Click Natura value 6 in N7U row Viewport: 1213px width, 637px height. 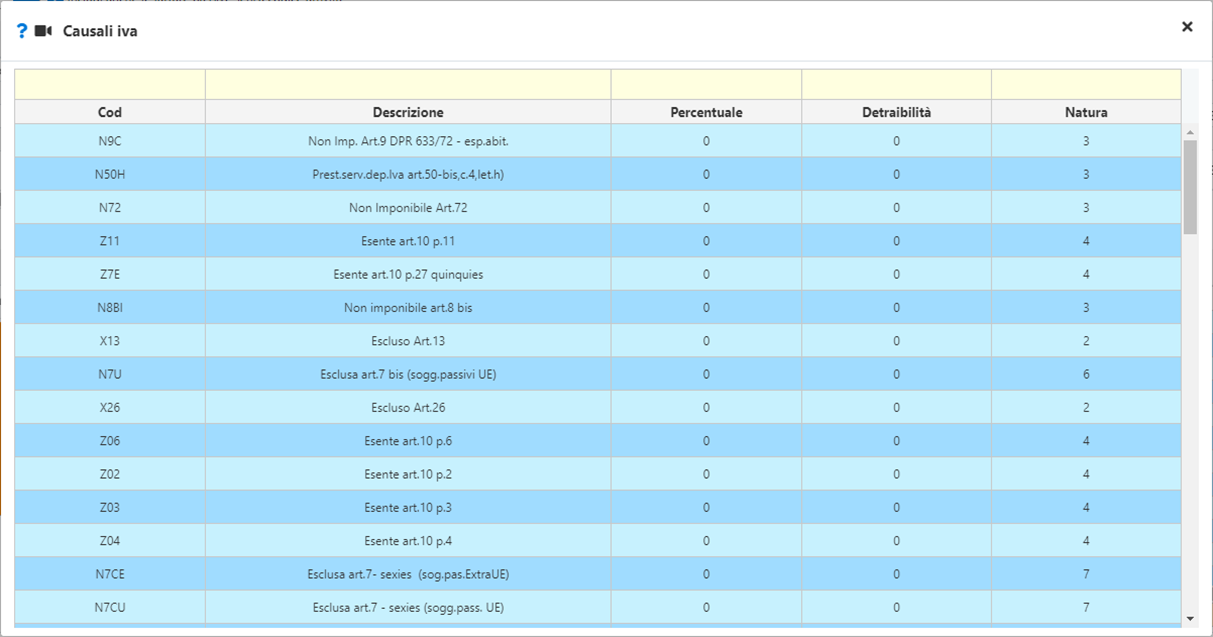pyautogui.click(x=1086, y=374)
